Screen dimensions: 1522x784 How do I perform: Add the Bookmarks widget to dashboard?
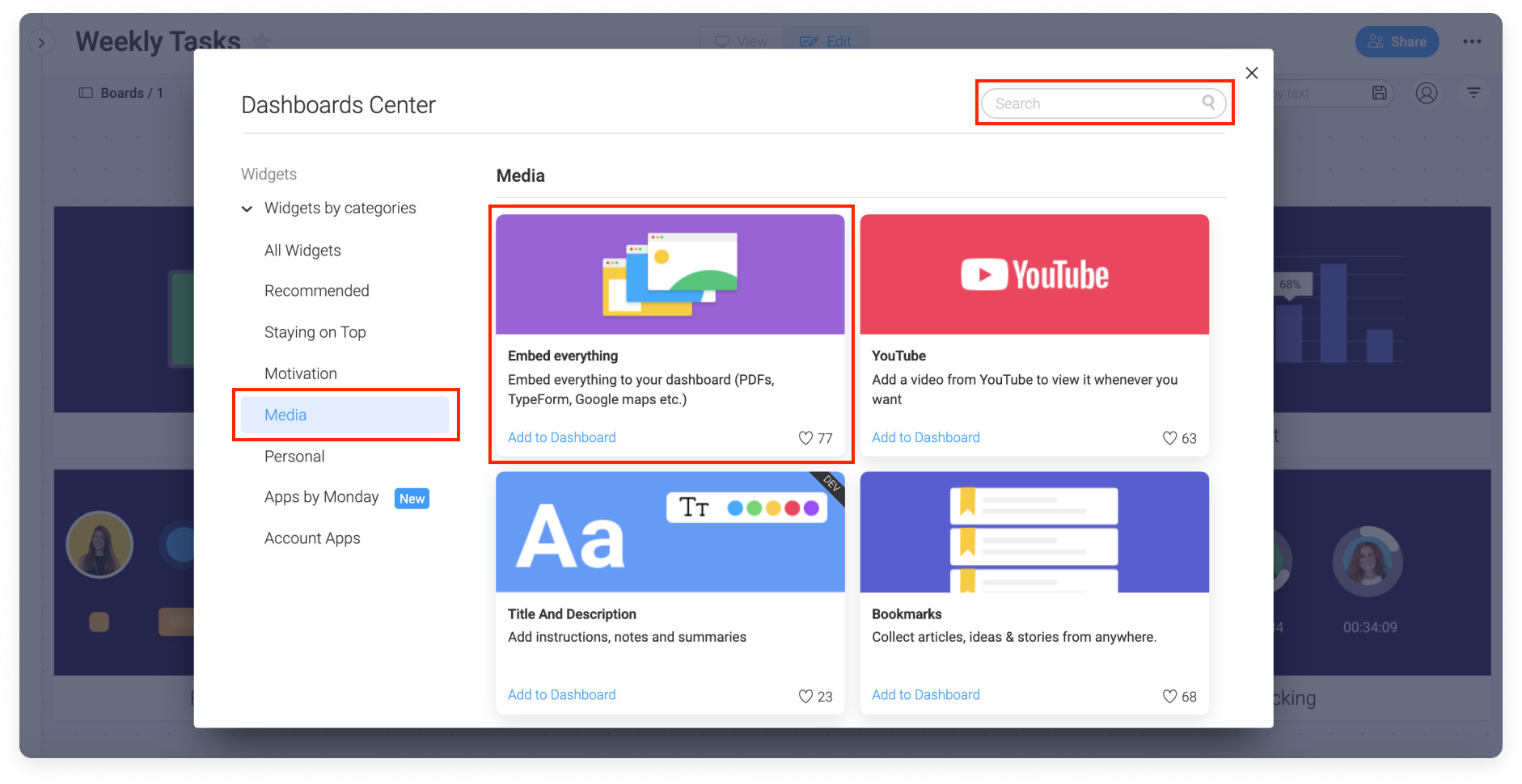(x=925, y=694)
